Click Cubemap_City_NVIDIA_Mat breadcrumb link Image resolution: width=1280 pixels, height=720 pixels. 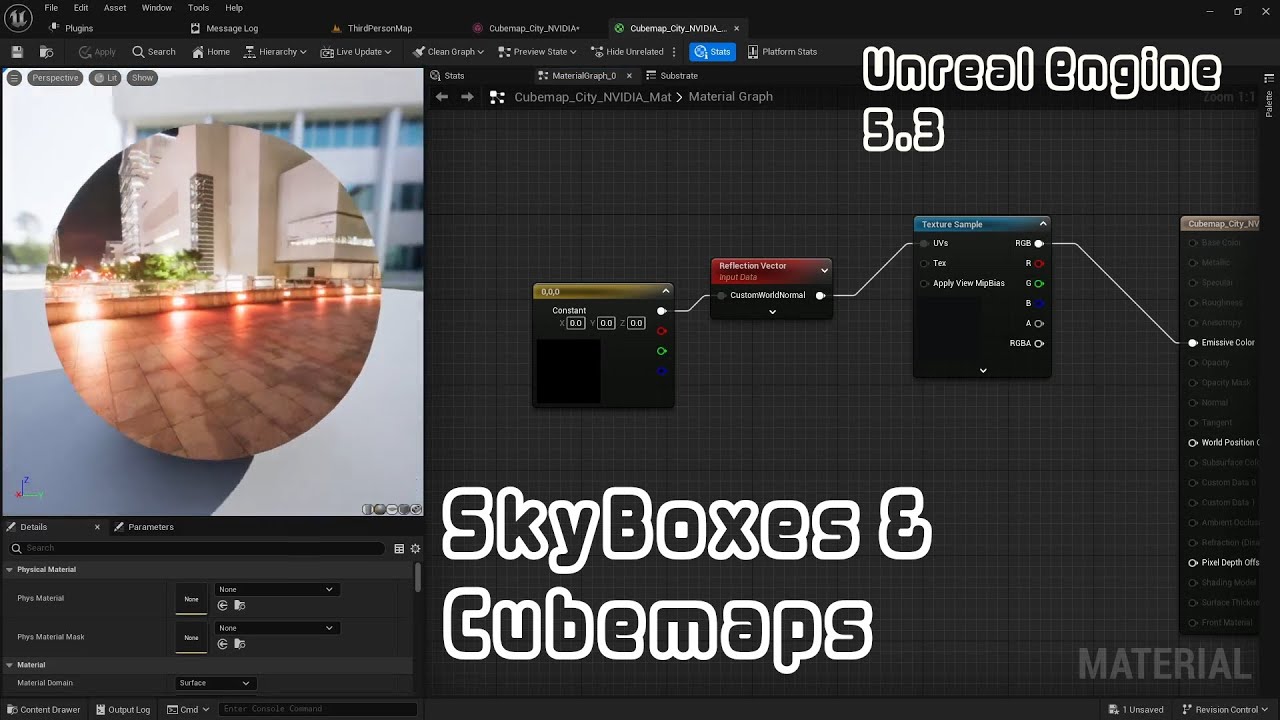tap(593, 97)
